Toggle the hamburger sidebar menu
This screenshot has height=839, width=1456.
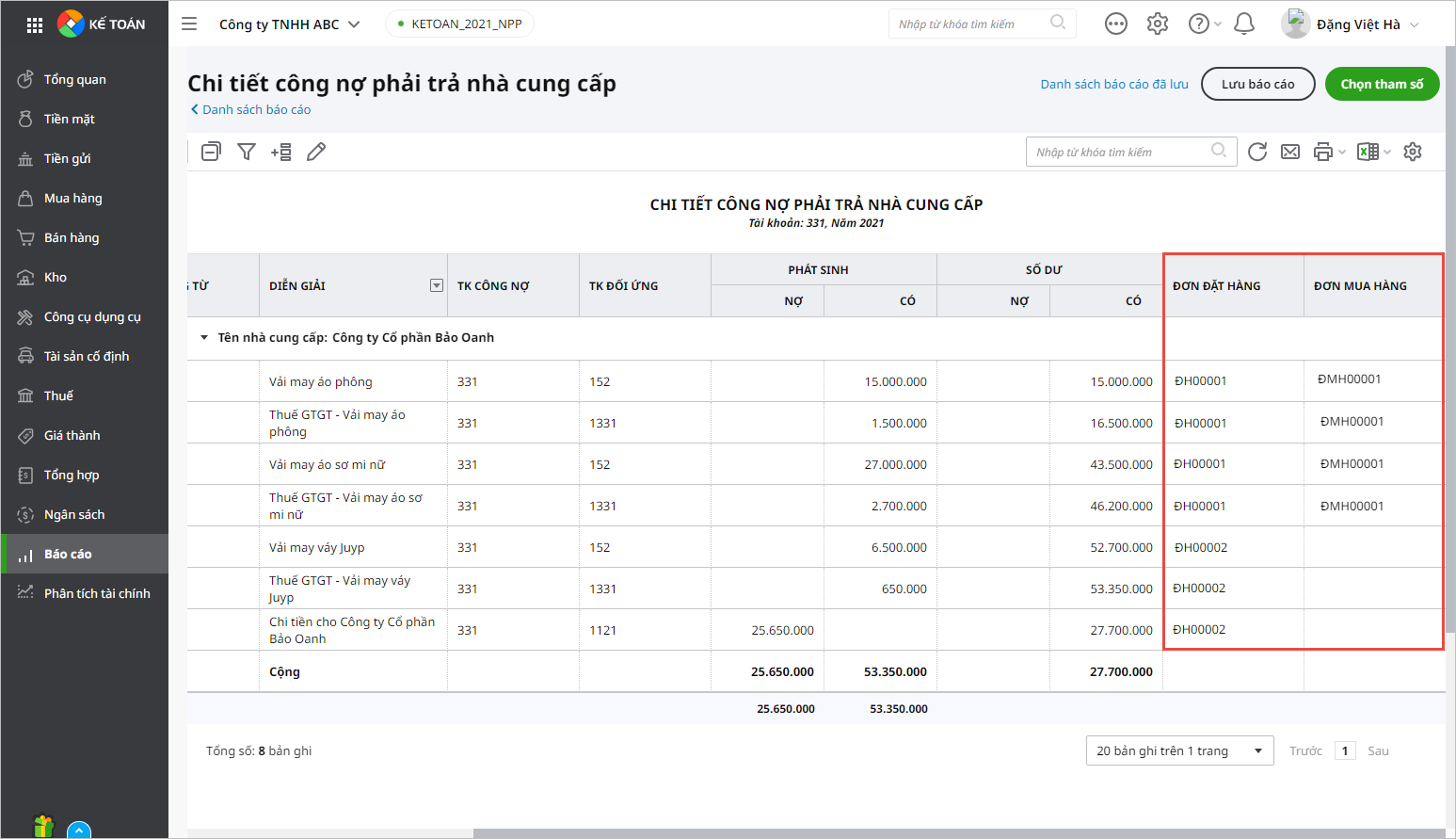[189, 24]
